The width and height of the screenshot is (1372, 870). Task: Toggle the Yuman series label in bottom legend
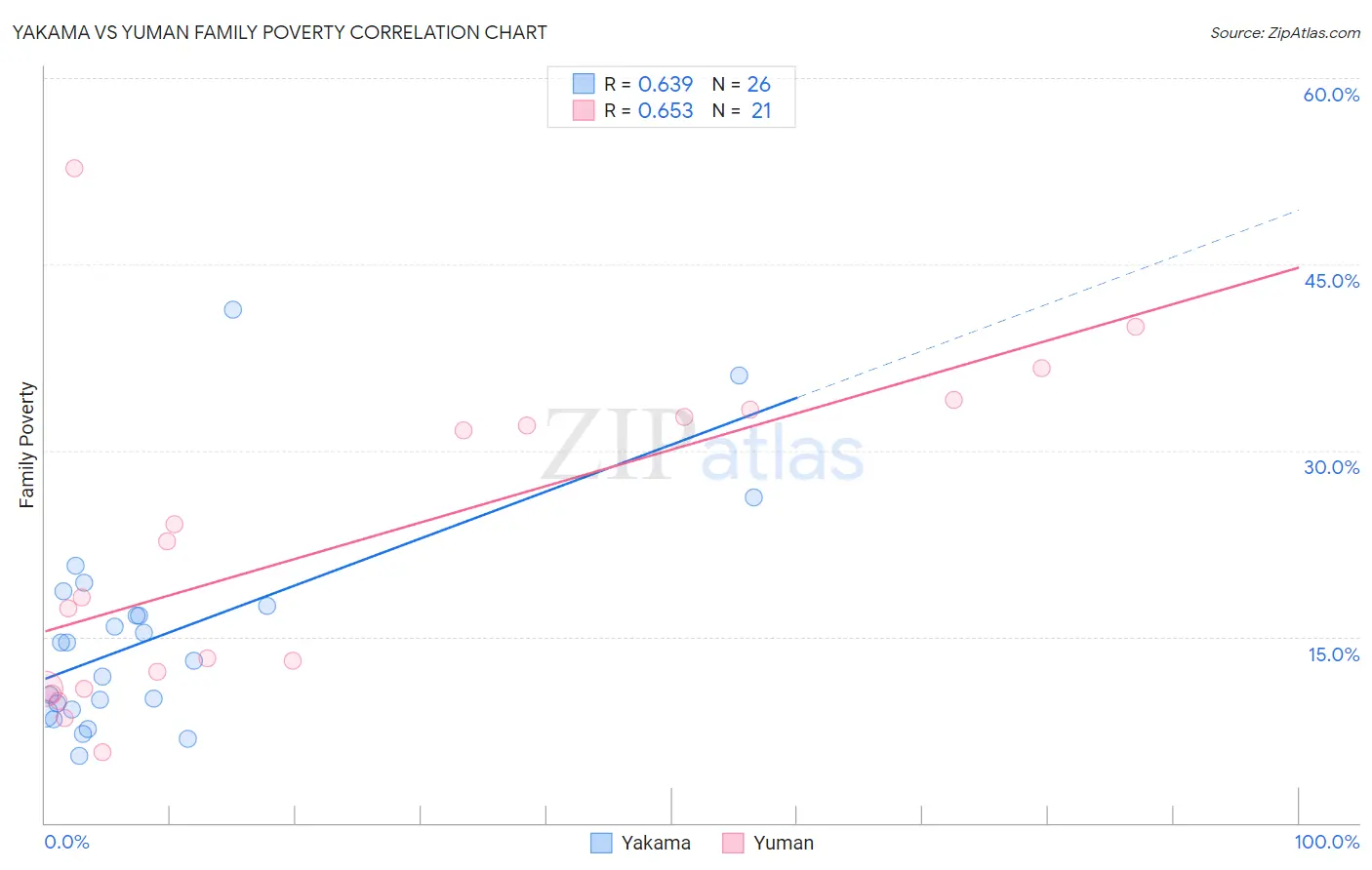pos(783,843)
